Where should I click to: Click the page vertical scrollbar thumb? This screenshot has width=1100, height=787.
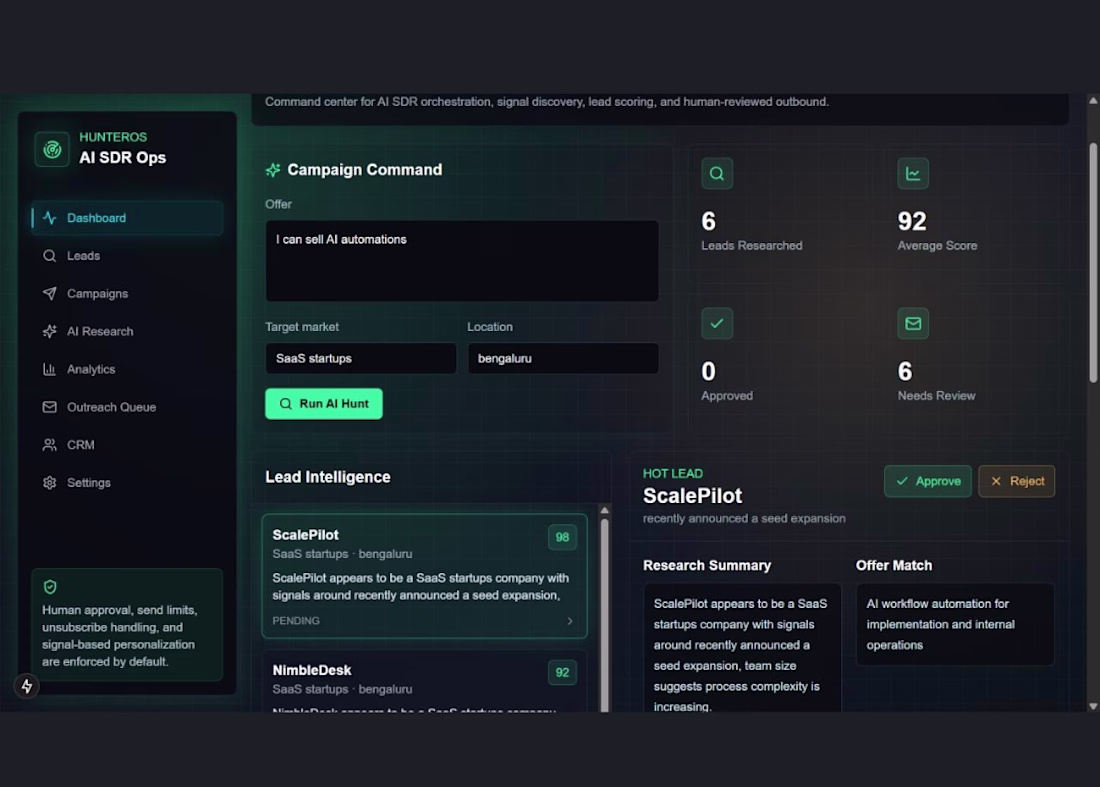pos(1093,263)
